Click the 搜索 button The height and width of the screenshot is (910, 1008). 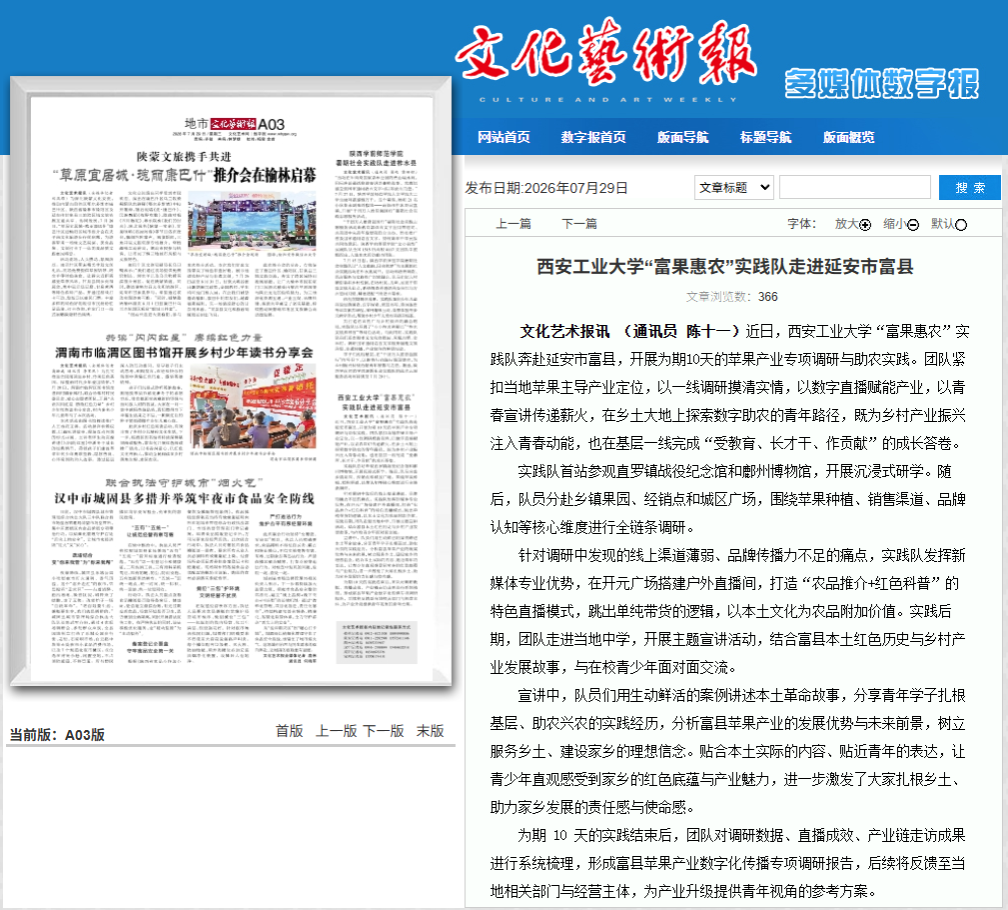tap(970, 187)
